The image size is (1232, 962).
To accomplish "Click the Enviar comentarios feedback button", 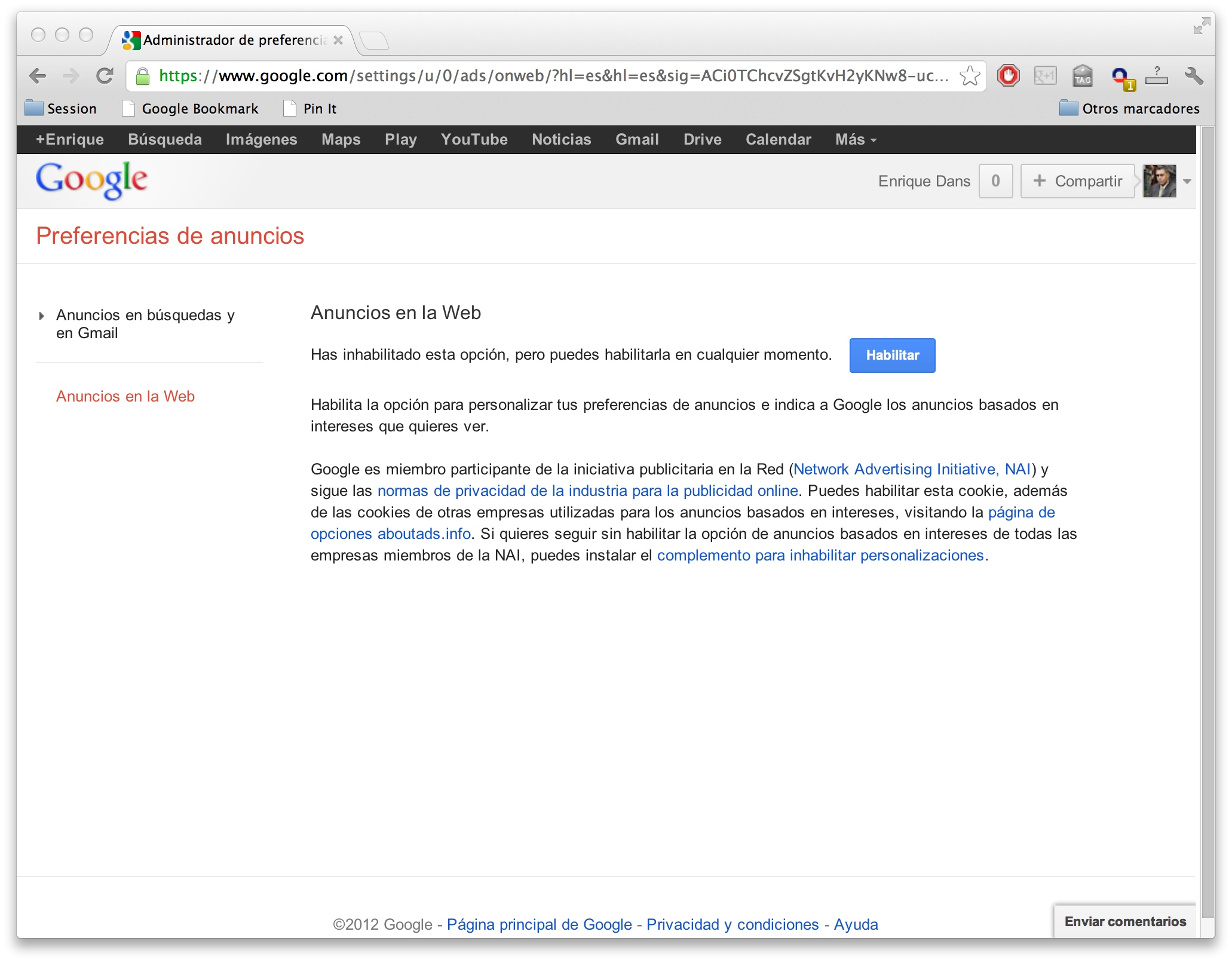I will point(1125,921).
